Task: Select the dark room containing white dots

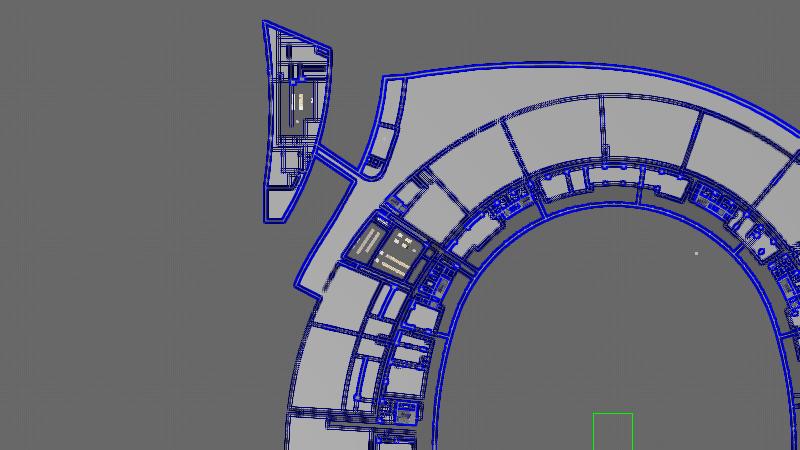Action: click(400, 251)
